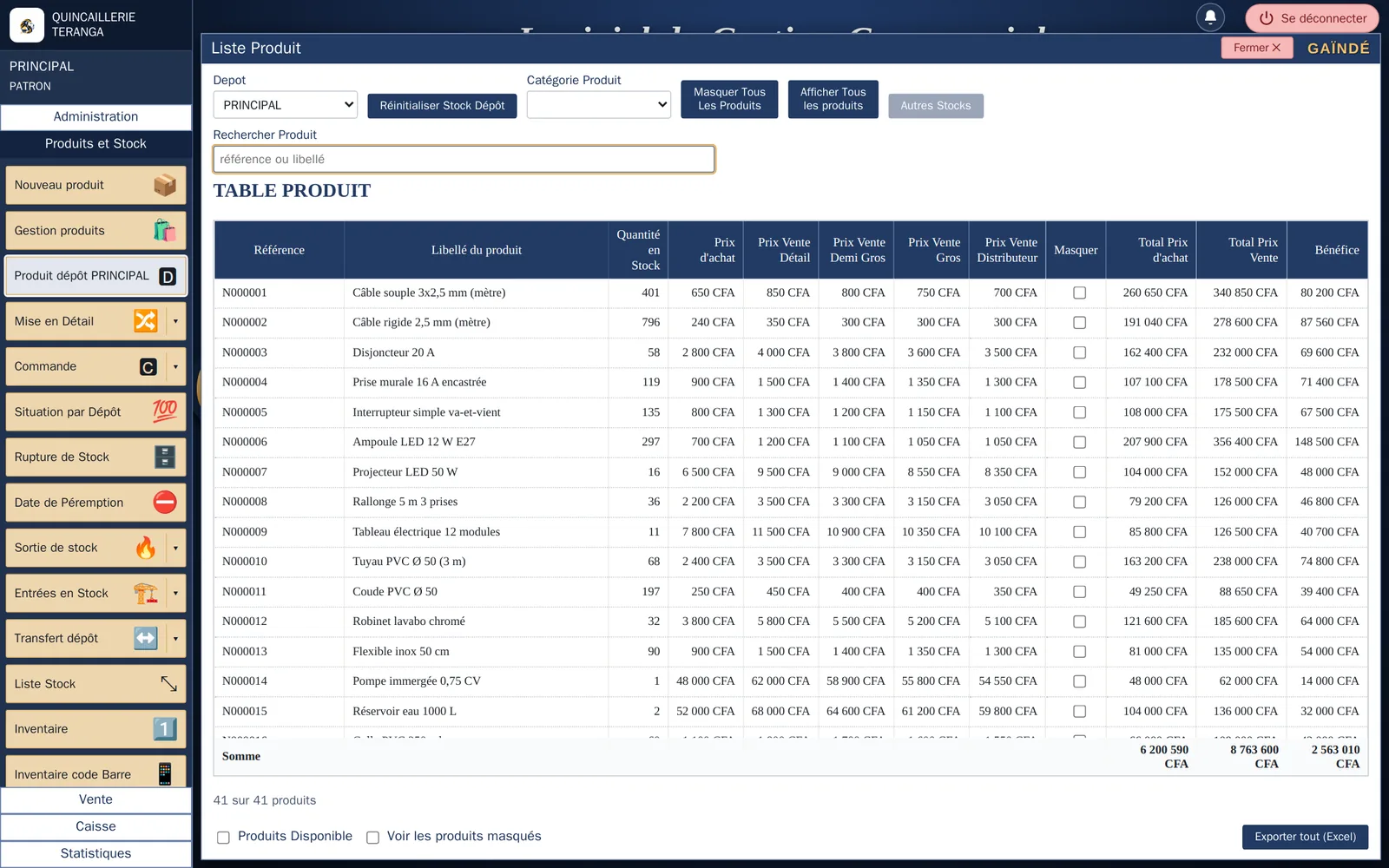1389x868 pixels.
Task: Tick Masquer checkbox for Robinet lavabo chromé
Action: (x=1079, y=621)
